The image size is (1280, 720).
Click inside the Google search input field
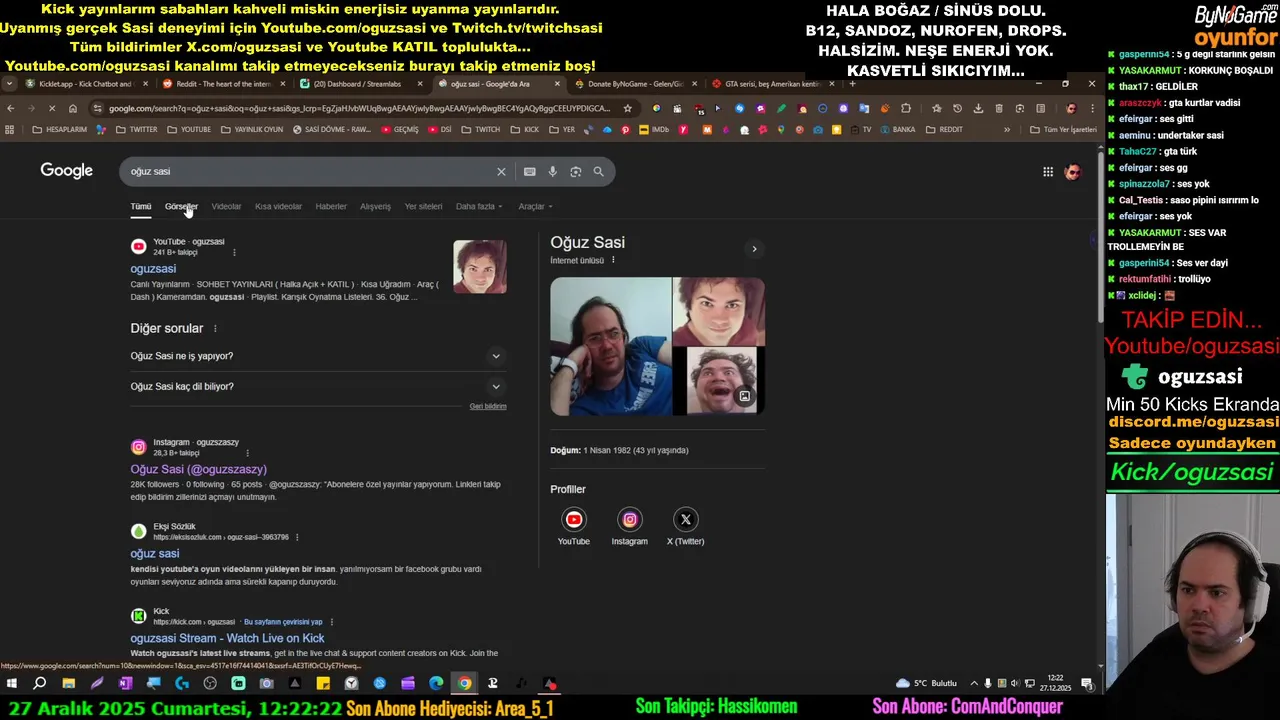coord(310,172)
